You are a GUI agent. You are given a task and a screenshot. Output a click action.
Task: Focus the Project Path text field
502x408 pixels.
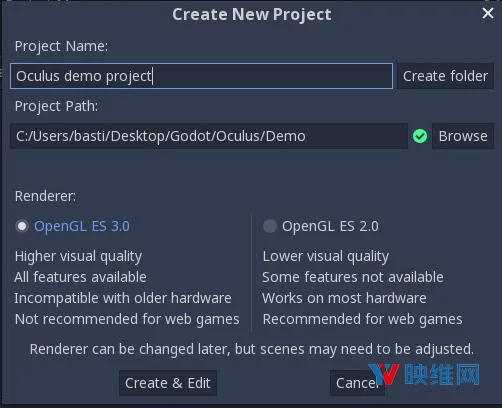(209, 136)
